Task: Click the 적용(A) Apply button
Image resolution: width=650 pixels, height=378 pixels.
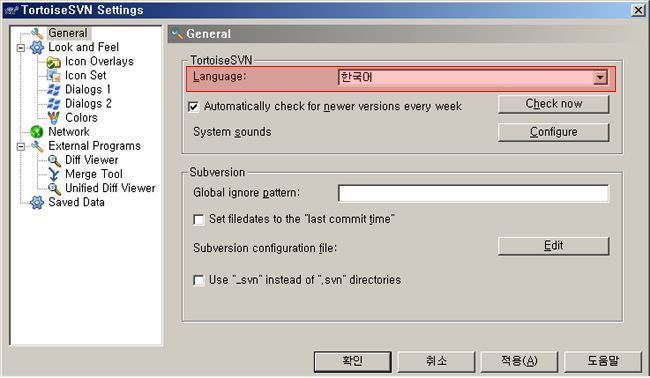Action: click(x=519, y=361)
